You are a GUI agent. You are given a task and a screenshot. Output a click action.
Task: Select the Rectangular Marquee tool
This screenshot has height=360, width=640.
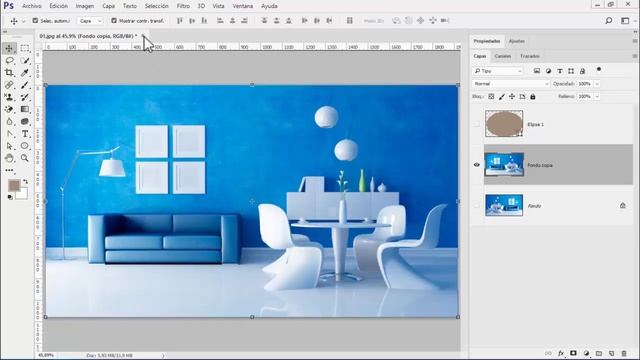point(24,48)
